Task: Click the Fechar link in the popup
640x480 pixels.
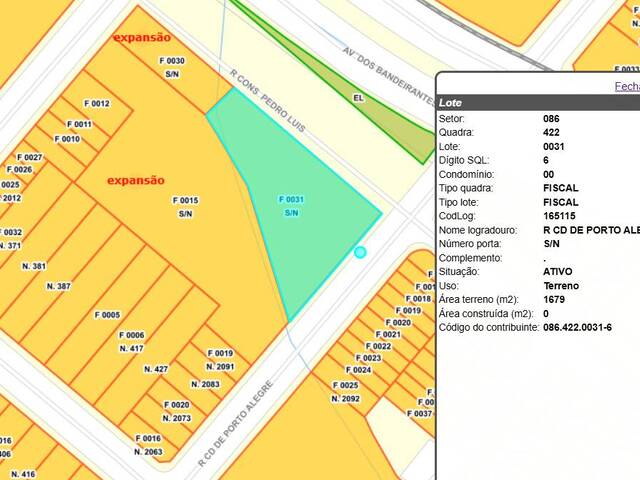Action: point(627,86)
